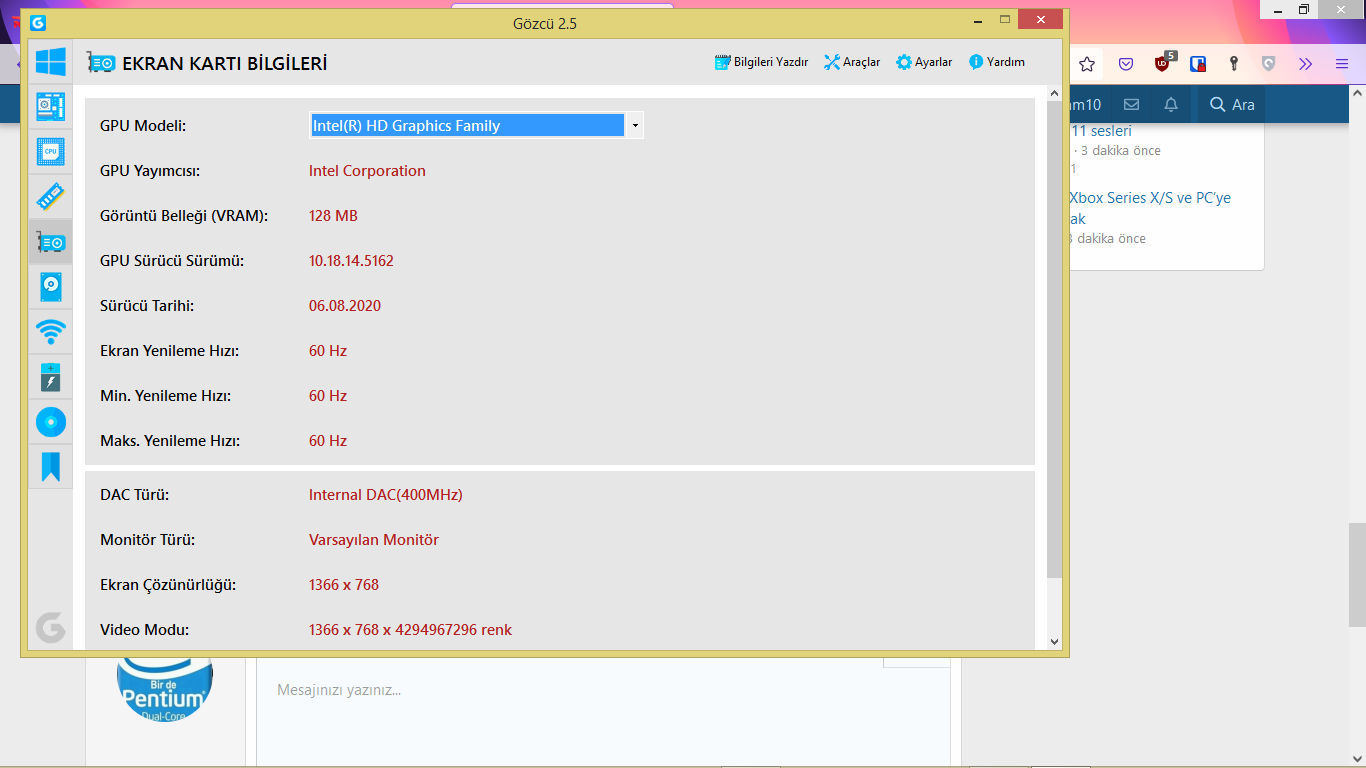Open the 'Xbox Series X/S ve PC'ye' link
This screenshot has height=768, width=1366.
click(1150, 198)
